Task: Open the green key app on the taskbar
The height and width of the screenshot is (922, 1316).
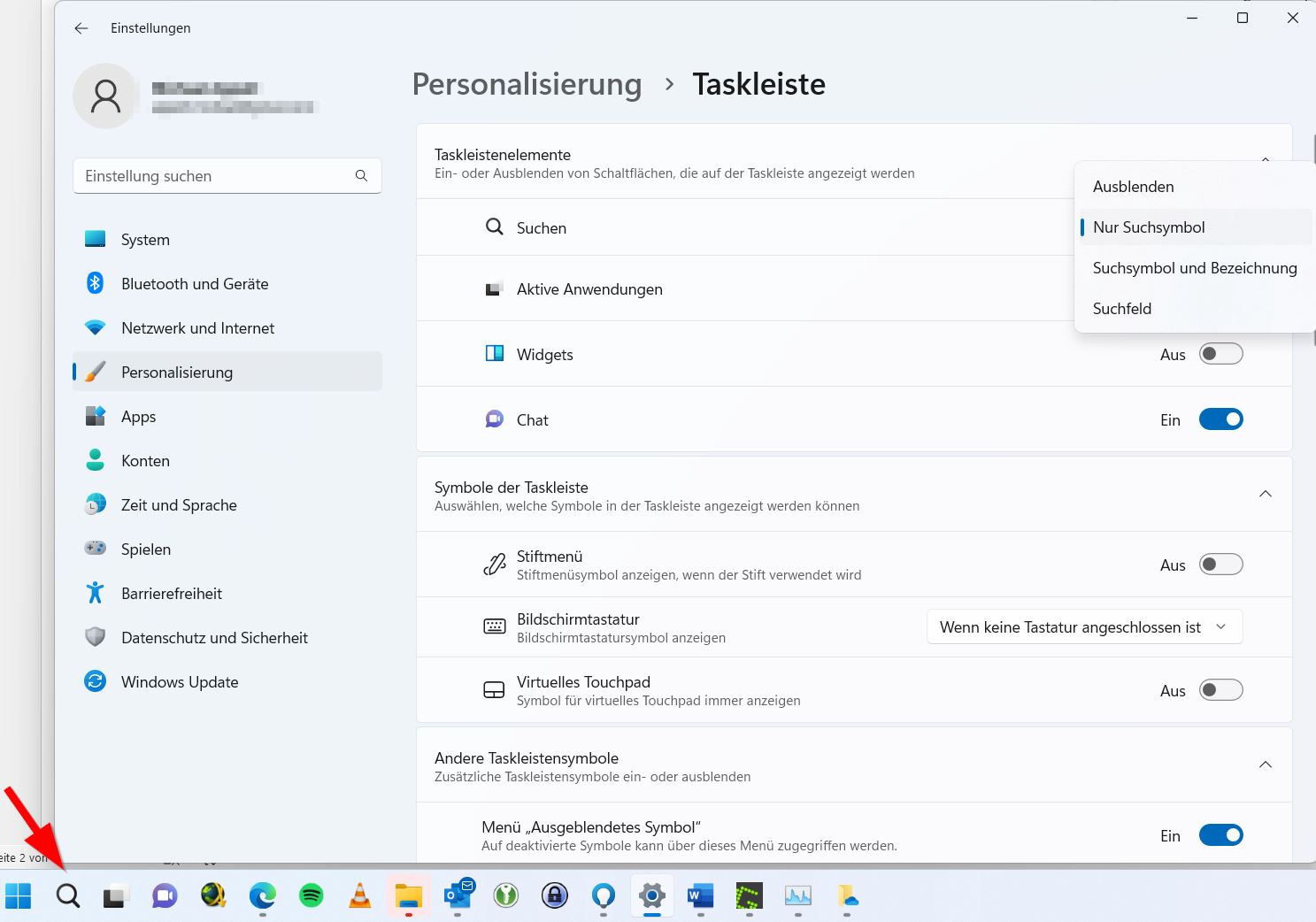Action: point(506,896)
